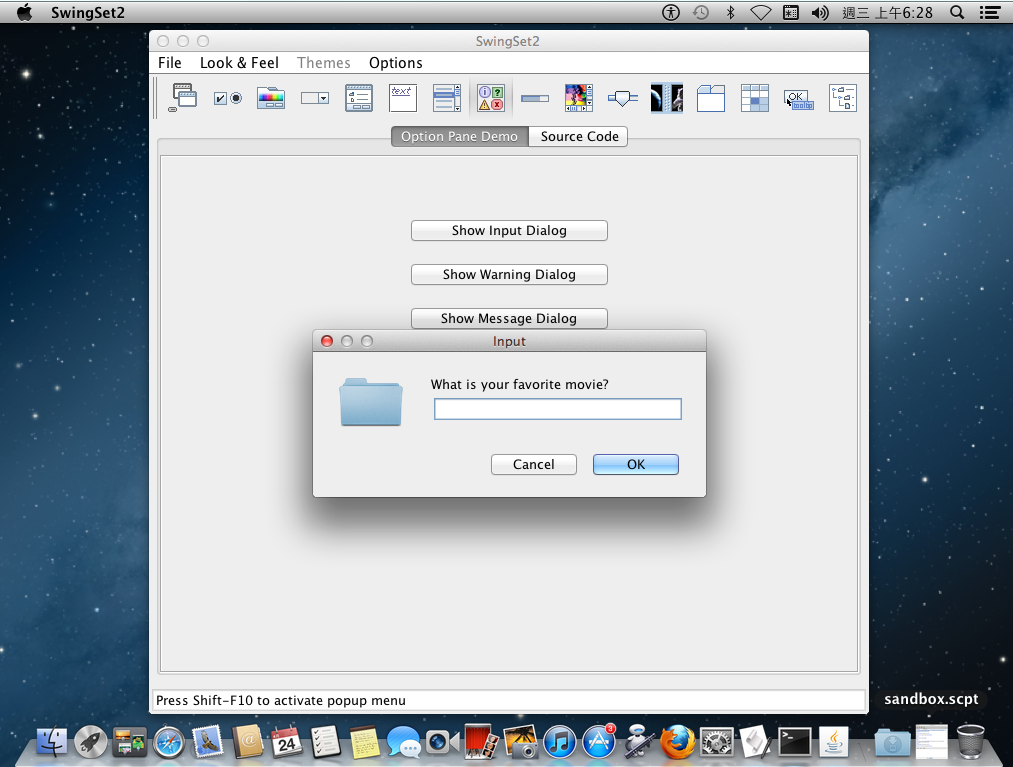Open the ProgressBar demo icon
This screenshot has width=1013, height=767.
point(535,97)
